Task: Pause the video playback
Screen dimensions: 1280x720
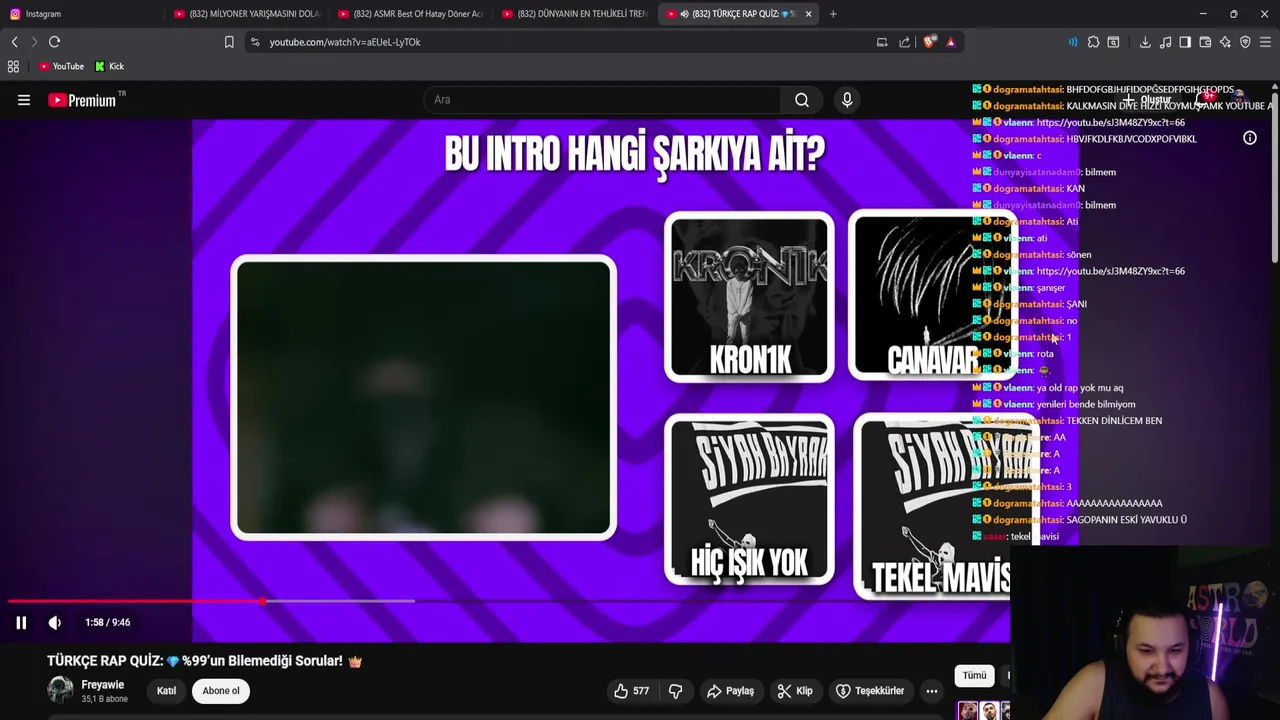Action: (21, 622)
